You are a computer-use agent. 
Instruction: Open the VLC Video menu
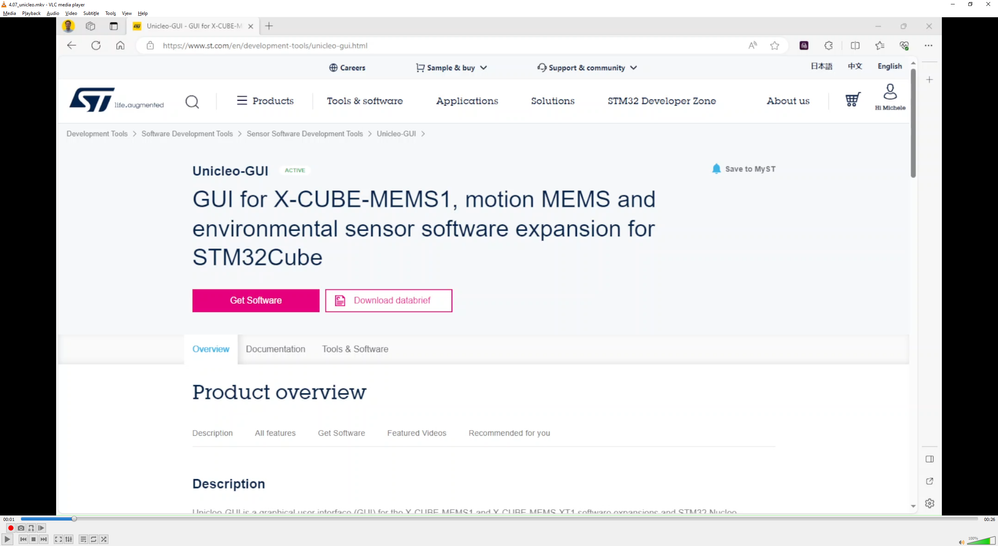71,13
